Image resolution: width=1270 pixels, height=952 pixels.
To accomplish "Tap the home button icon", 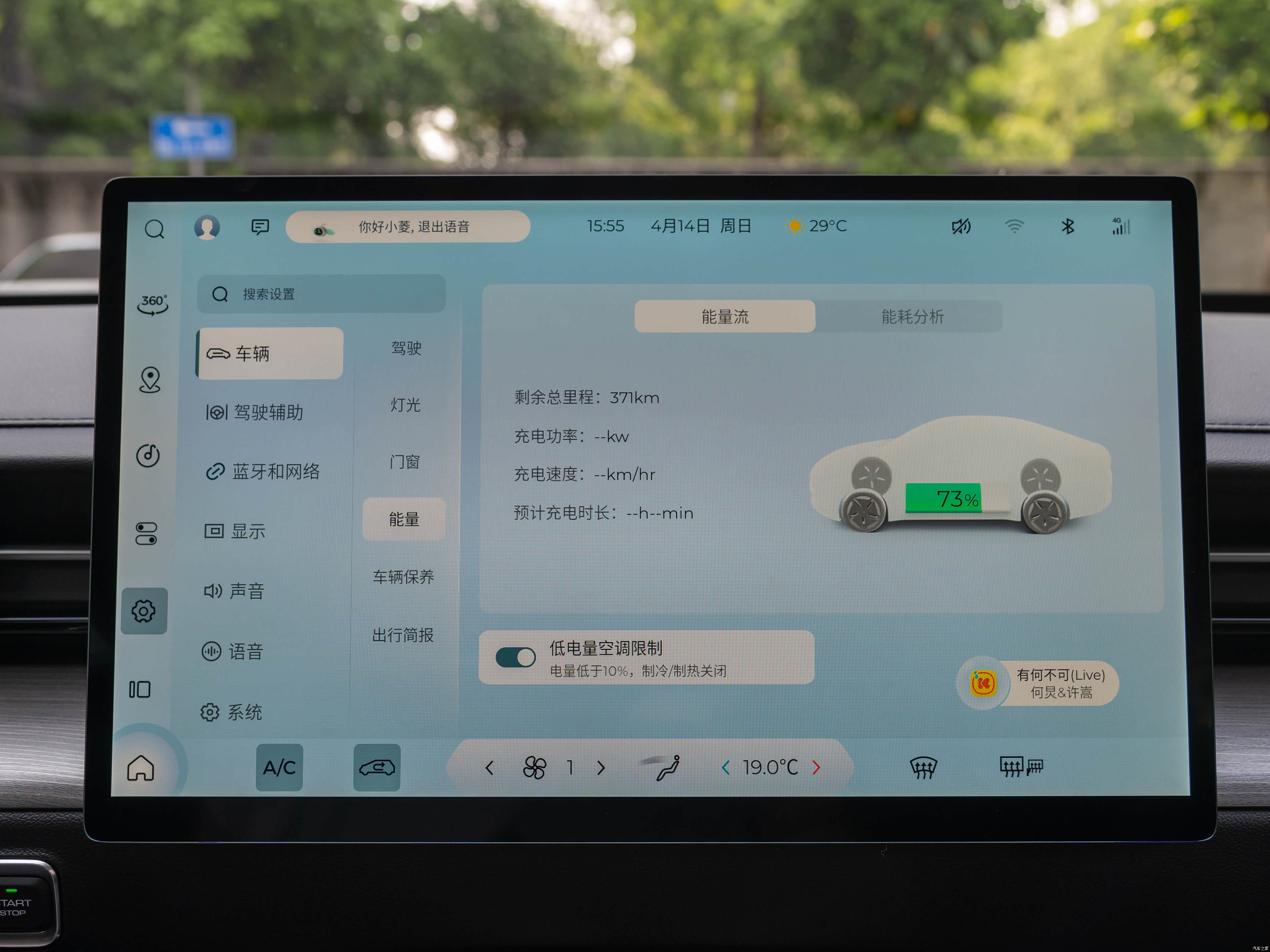I will [x=141, y=768].
